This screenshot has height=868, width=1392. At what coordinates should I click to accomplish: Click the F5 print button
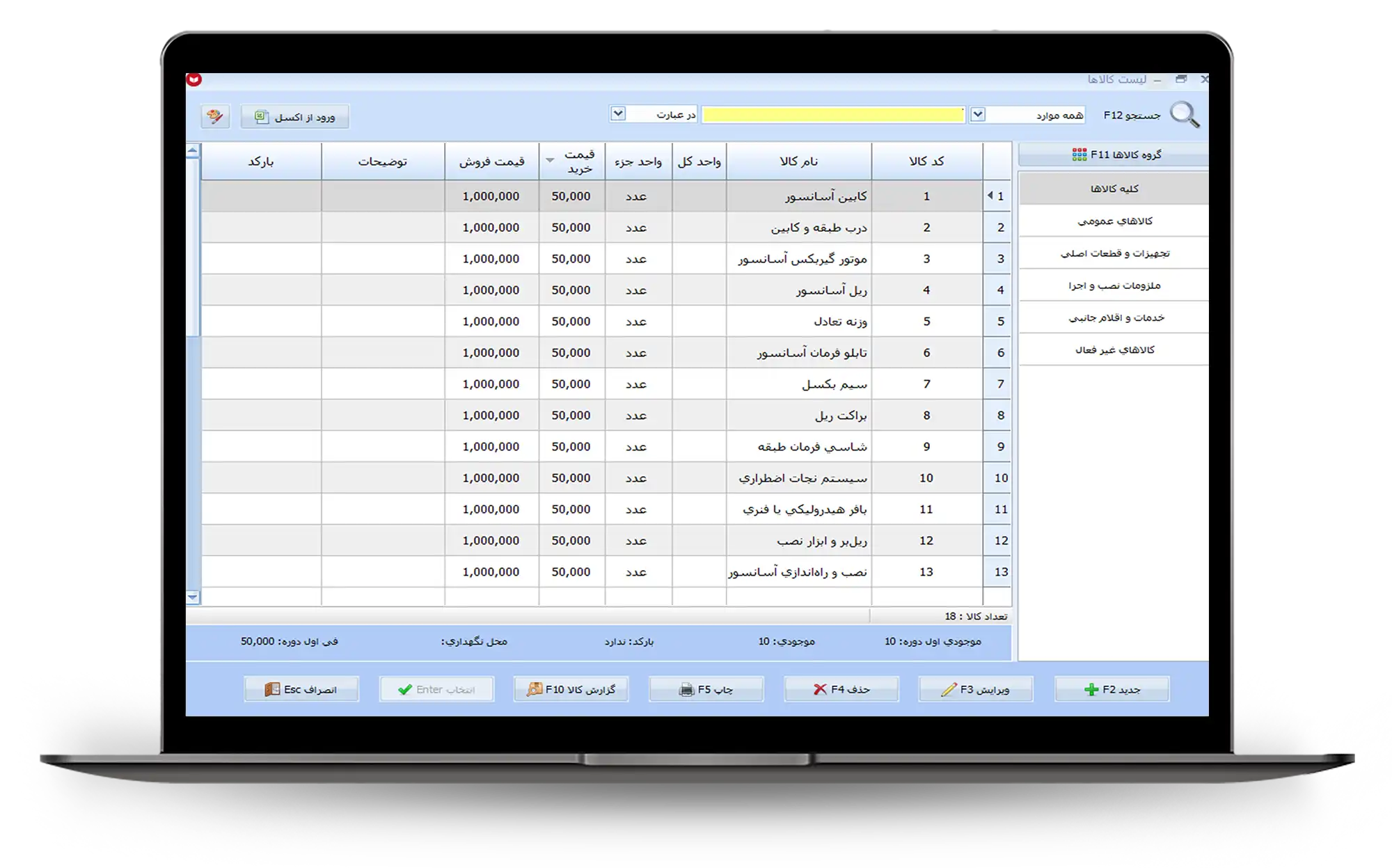point(706,689)
